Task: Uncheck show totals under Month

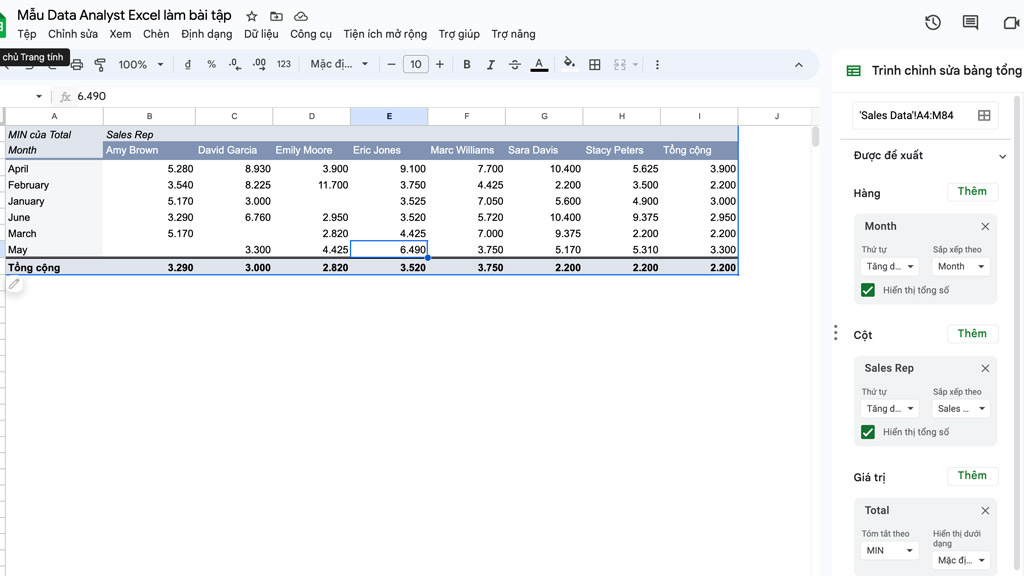Action: 868,290
